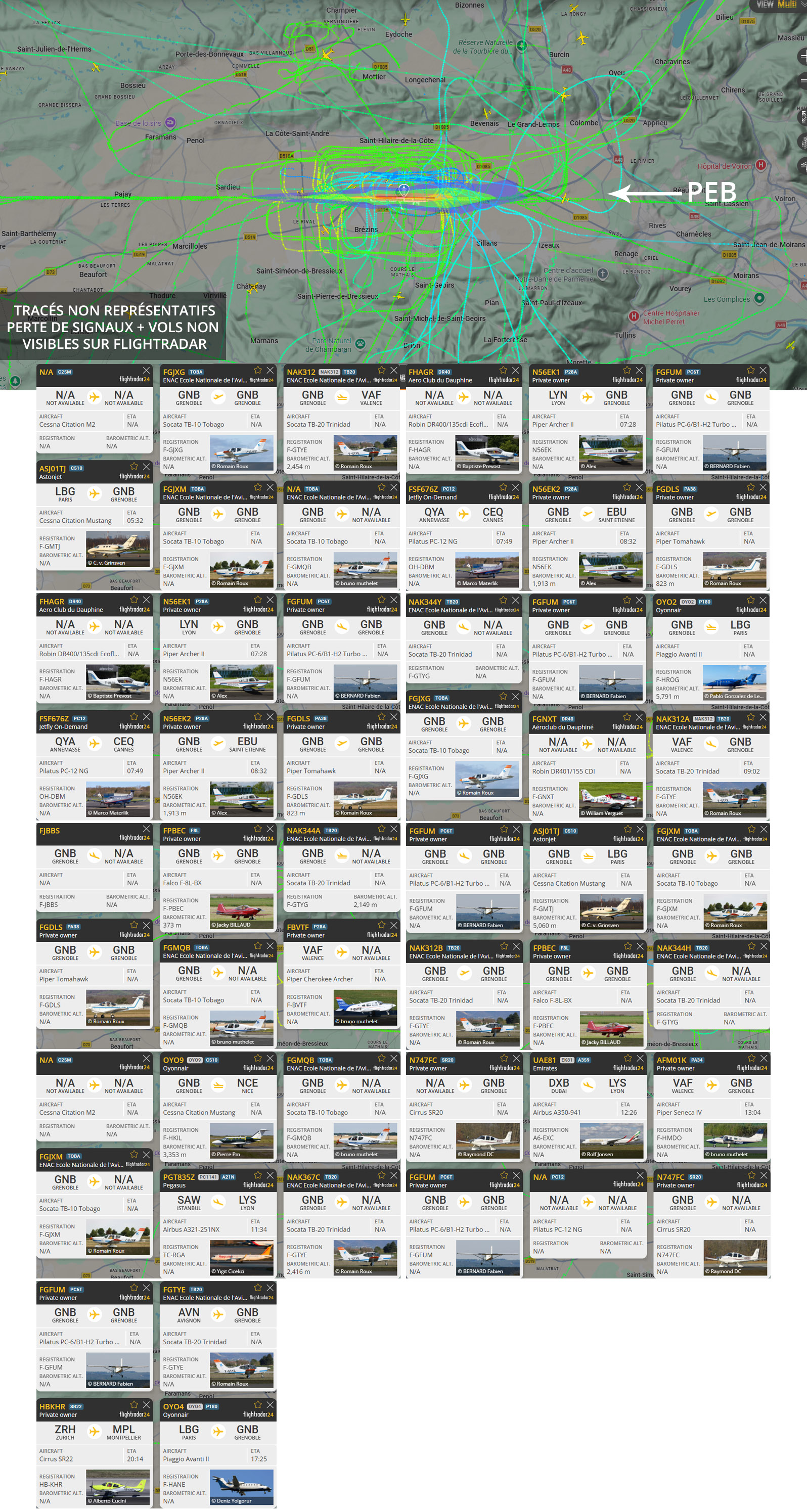This screenshot has width=807, height=1512.
Task: Click the Notre-Dame de Parmenie church marker
Action: coord(603,273)
